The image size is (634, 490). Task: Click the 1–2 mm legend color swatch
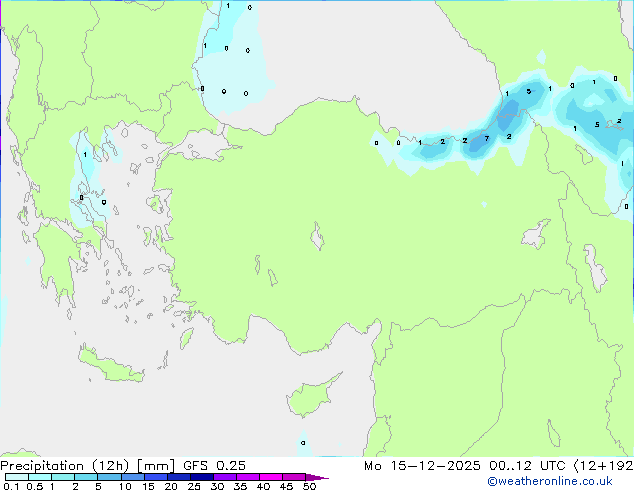click(x=63, y=477)
